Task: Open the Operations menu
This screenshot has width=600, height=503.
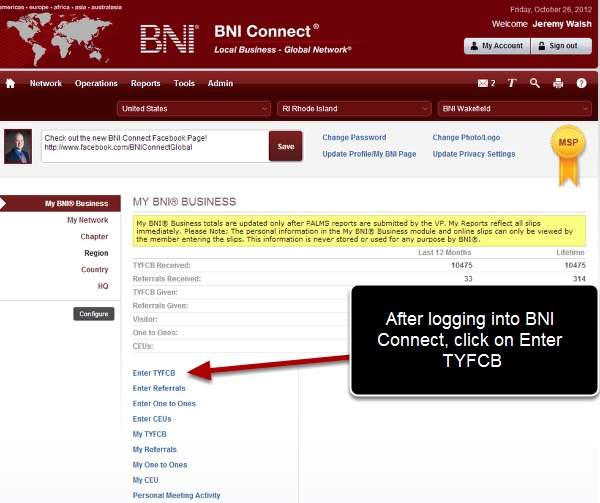Action: coord(97,84)
